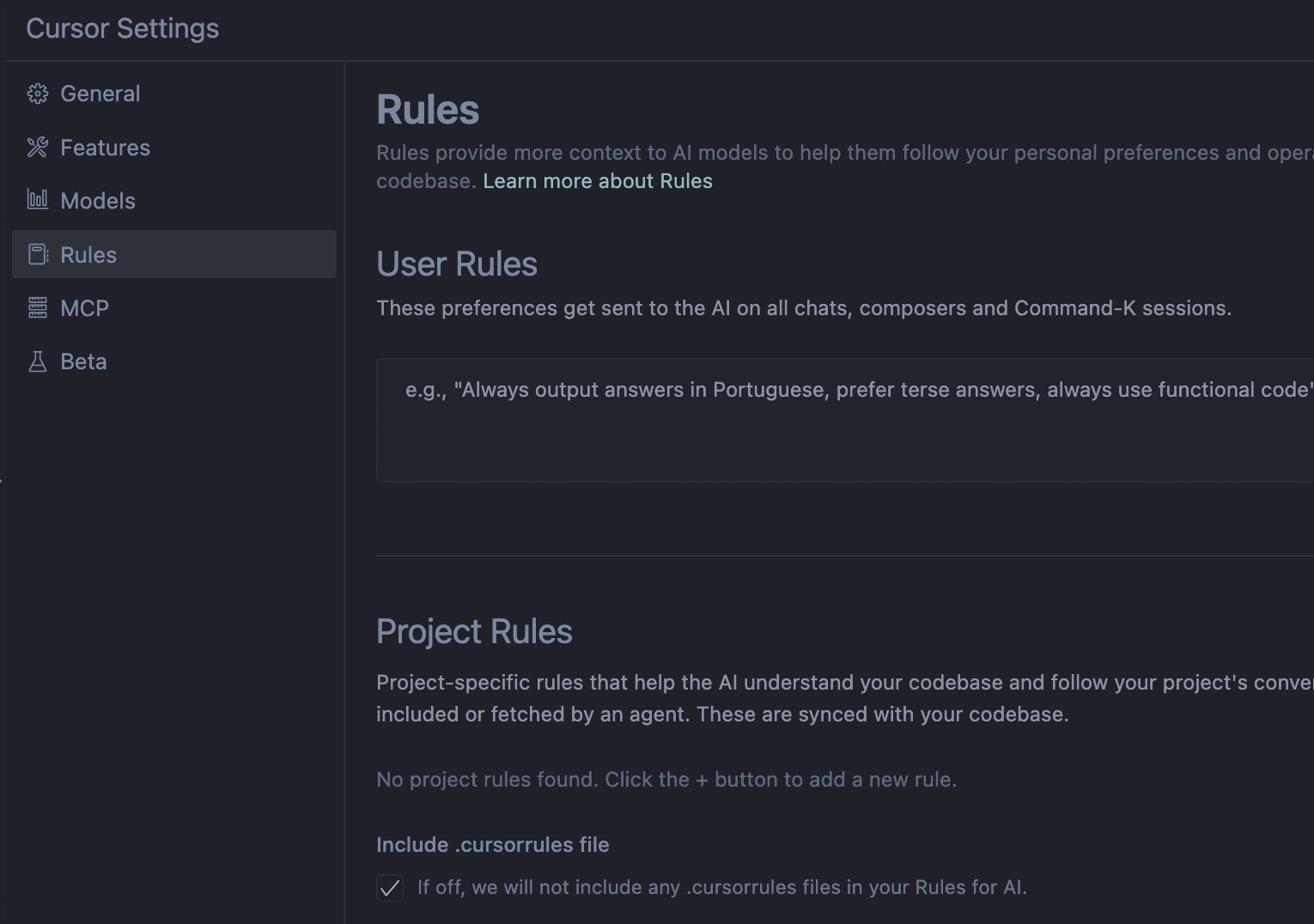Click the Project Rules heading
The width and height of the screenshot is (1314, 924).
tap(474, 631)
